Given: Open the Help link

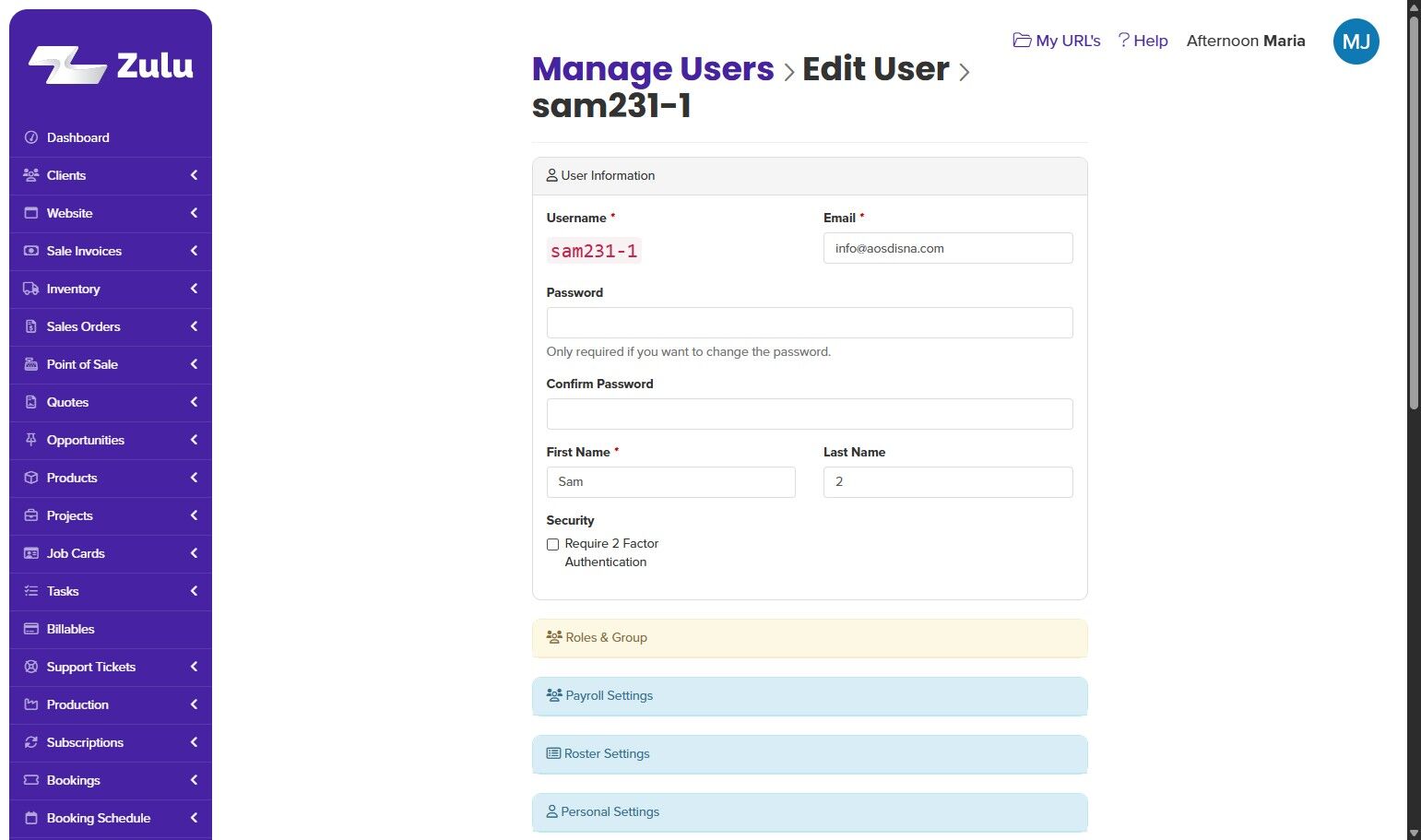Looking at the screenshot, I should click(x=1143, y=41).
